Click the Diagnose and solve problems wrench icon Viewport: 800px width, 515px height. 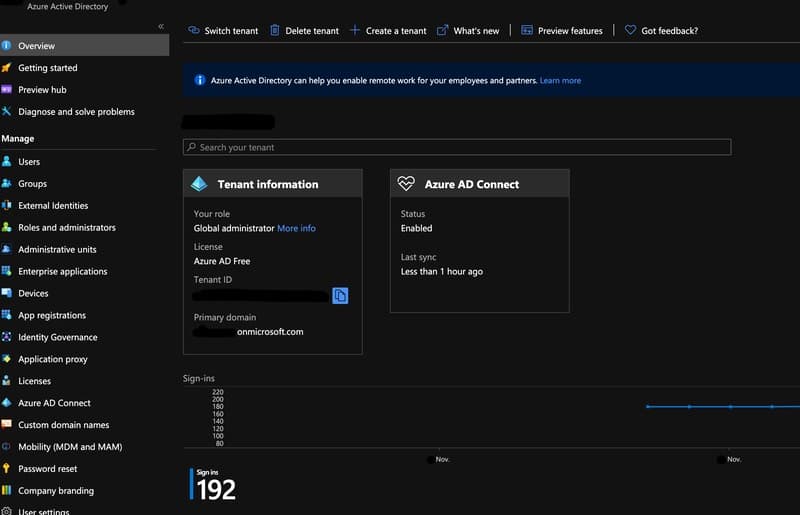[6, 111]
